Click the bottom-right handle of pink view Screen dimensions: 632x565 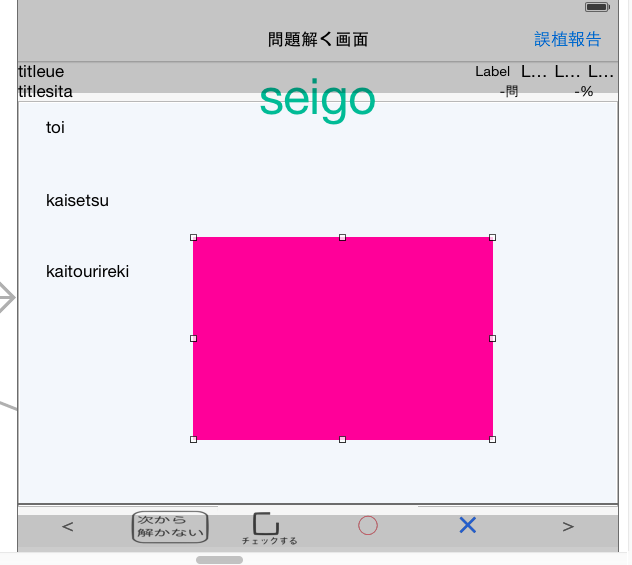[x=493, y=440]
